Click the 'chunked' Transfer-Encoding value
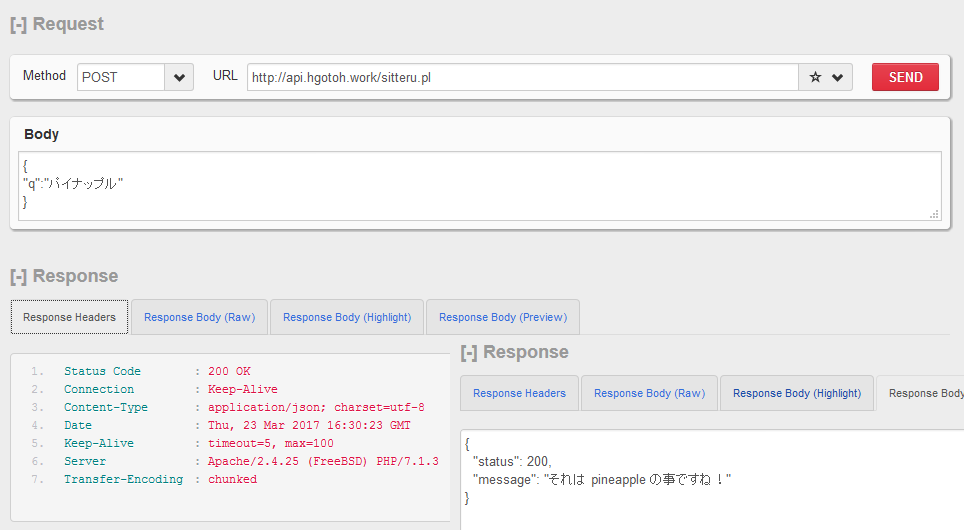This screenshot has height=530, width=964. coord(232,479)
